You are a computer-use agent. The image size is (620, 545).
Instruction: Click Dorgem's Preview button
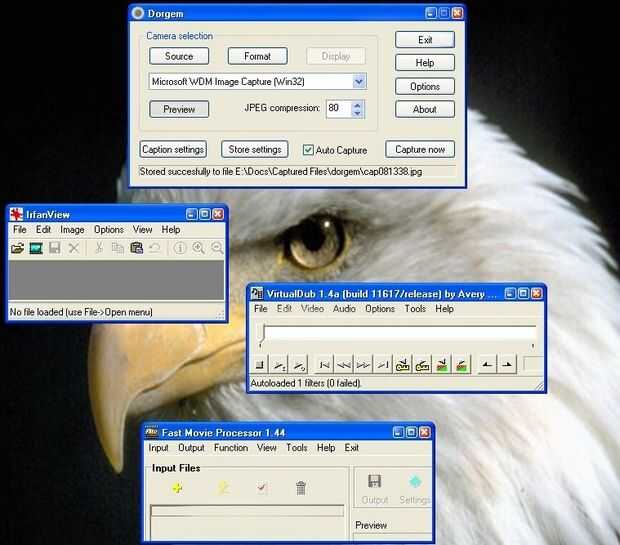179,109
